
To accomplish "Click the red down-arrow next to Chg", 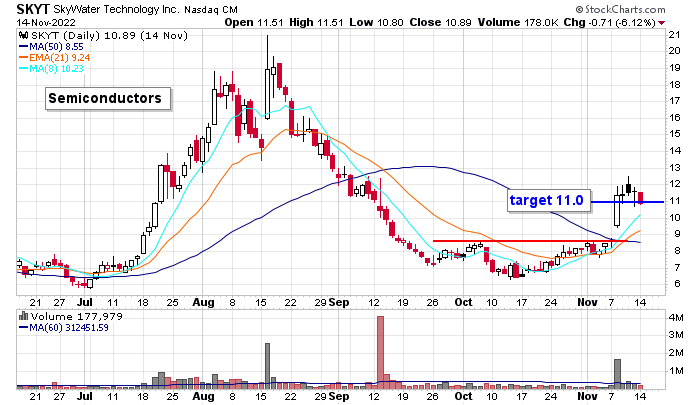I will point(661,23).
